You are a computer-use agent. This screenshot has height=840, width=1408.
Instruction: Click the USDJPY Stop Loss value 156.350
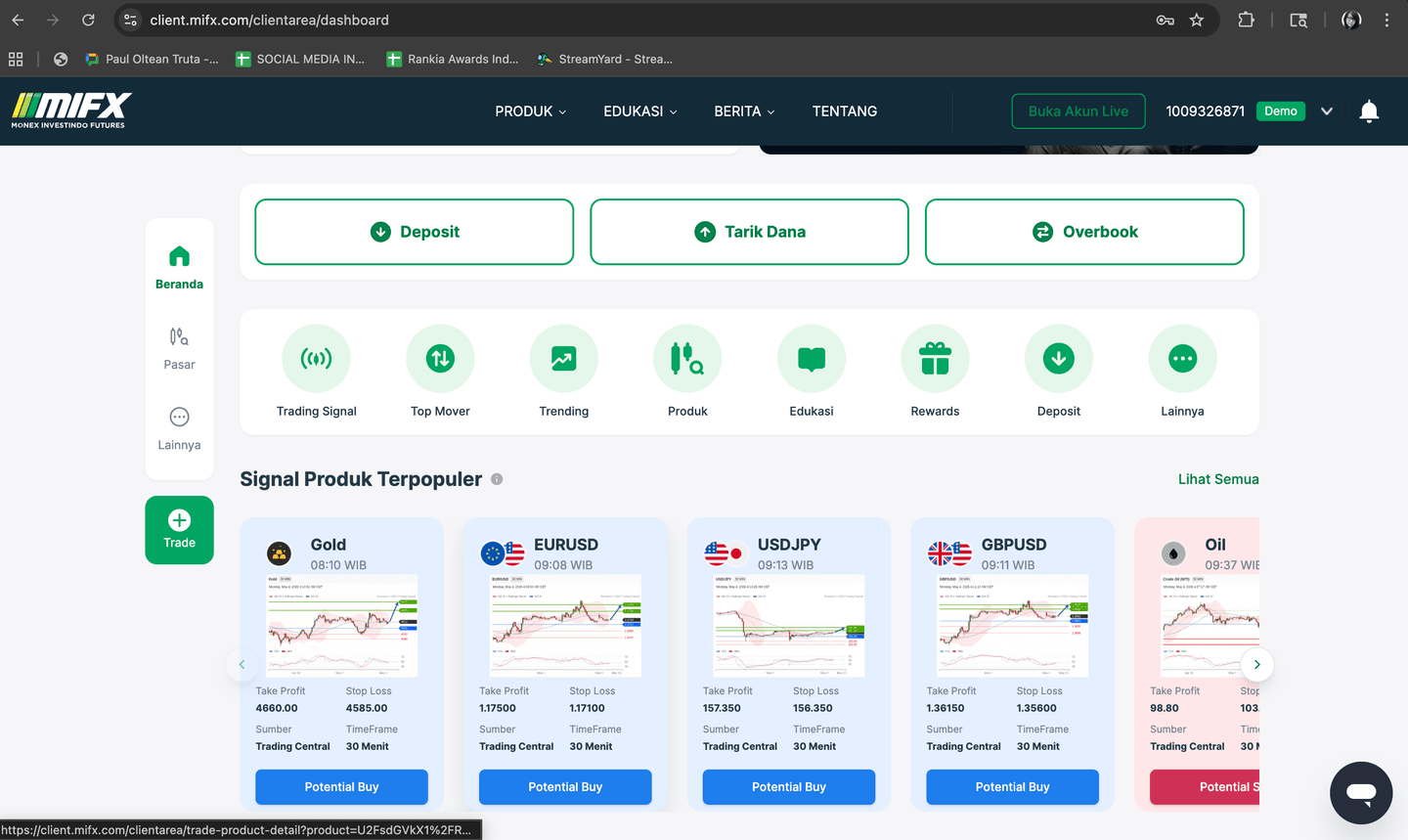pyautogui.click(x=813, y=708)
